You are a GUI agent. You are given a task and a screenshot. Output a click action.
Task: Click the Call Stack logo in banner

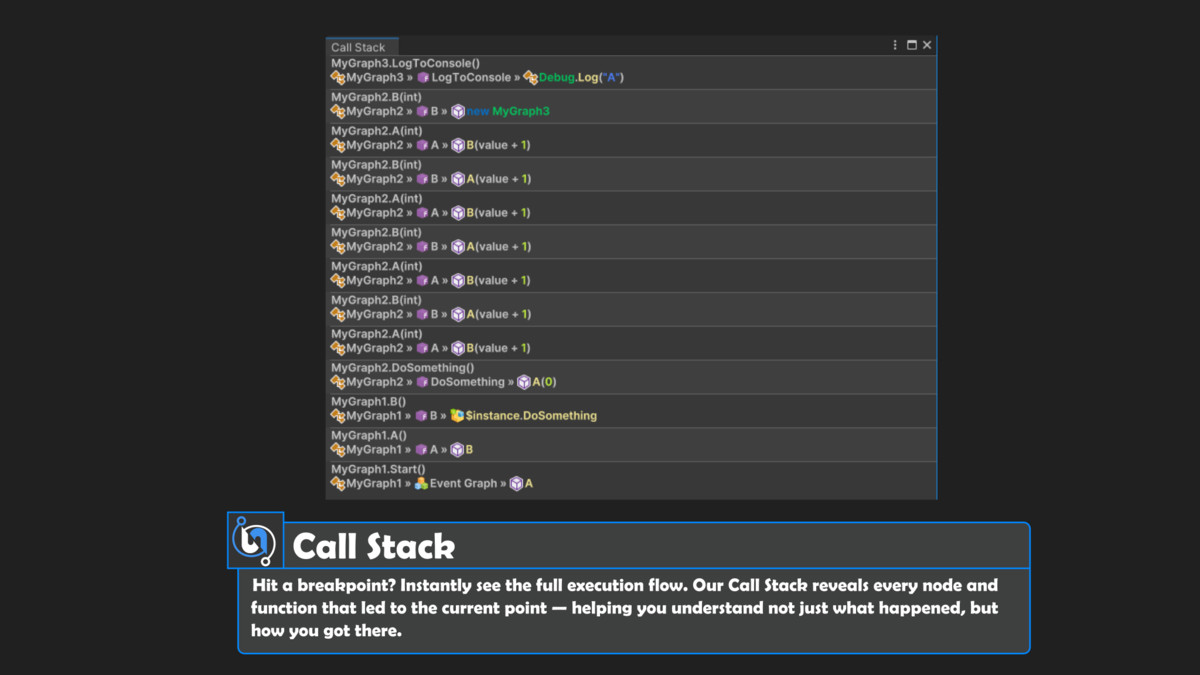254,541
